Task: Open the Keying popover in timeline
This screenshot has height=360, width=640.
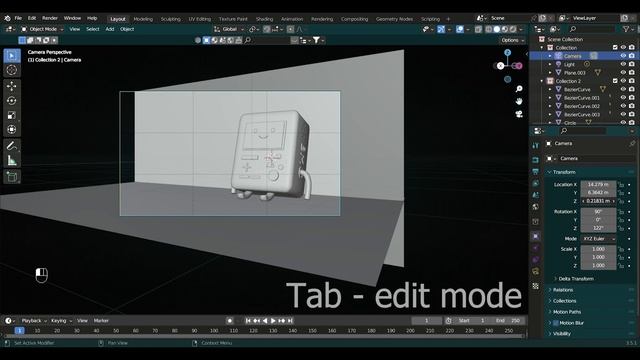Action: pyautogui.click(x=60, y=321)
